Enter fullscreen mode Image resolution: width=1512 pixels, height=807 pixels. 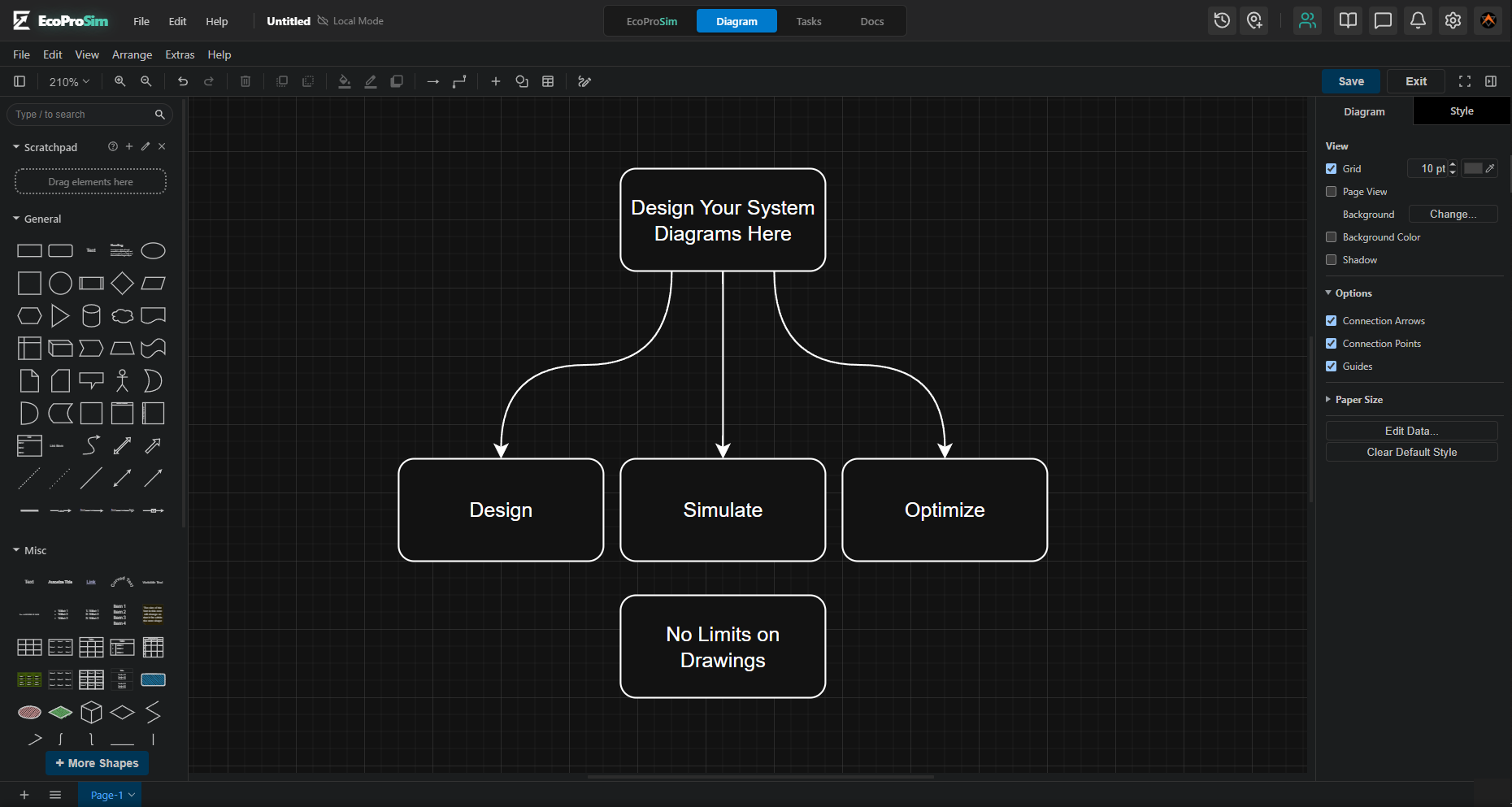(1465, 81)
